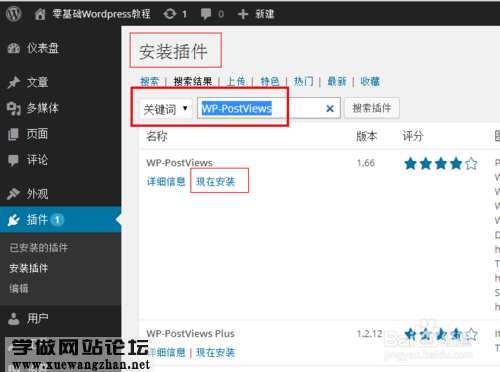500x372 pixels.
Task: Click the brush icon beside 外观
Action: (14, 194)
